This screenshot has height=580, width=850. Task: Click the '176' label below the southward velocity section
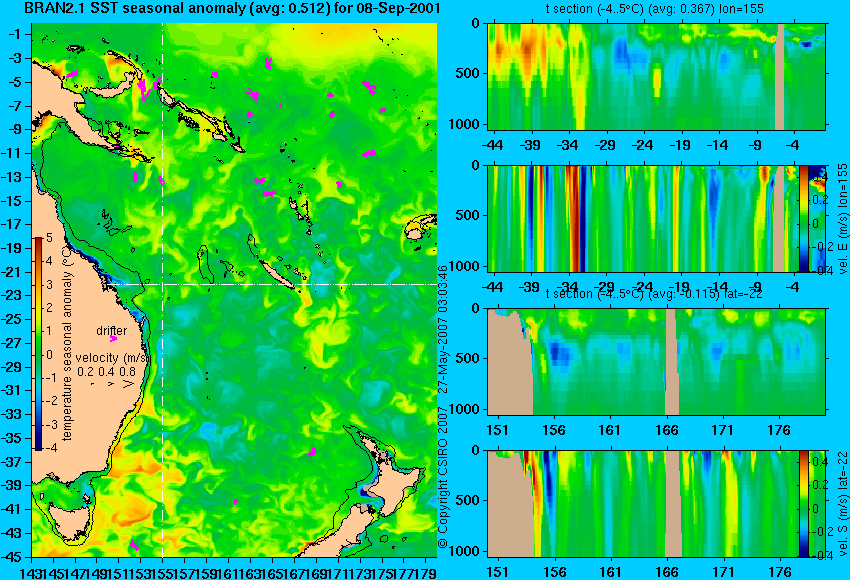click(780, 572)
